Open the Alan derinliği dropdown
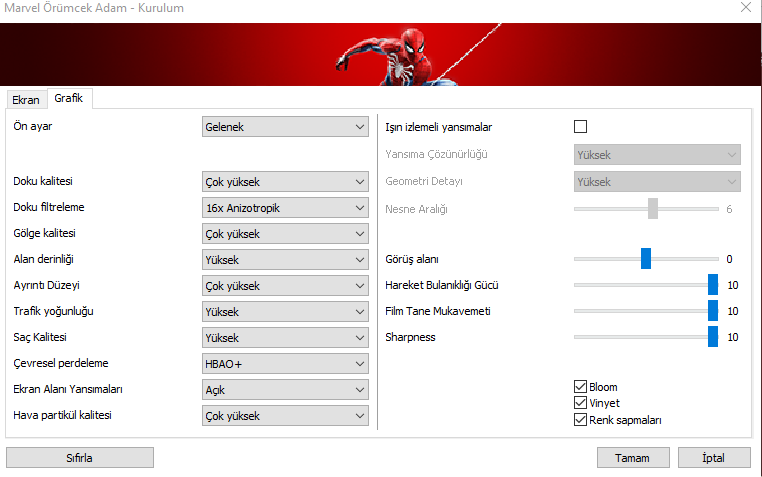Viewport: 762px width, 477px height. (285, 260)
